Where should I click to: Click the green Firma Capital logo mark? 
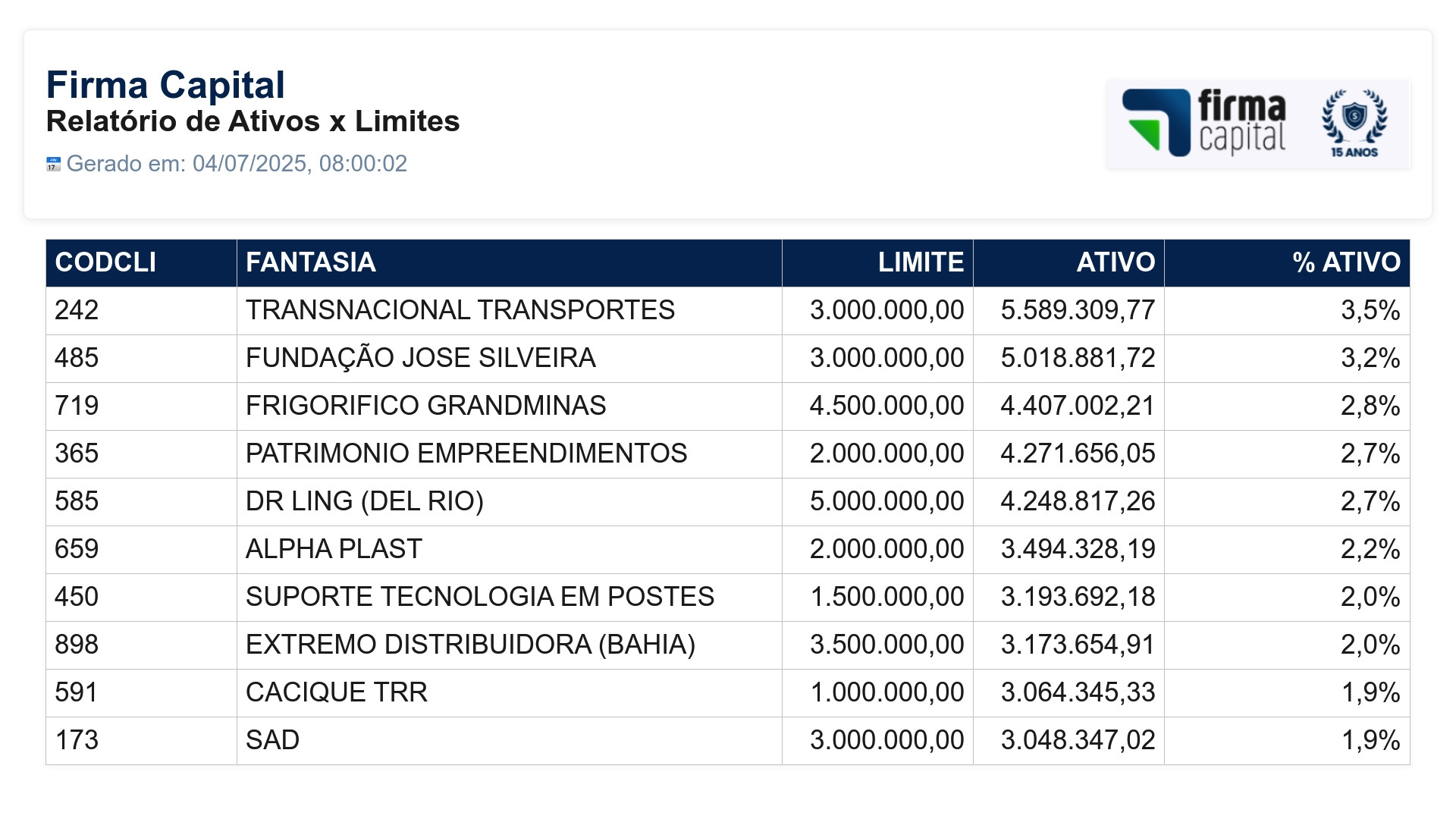[1156, 123]
